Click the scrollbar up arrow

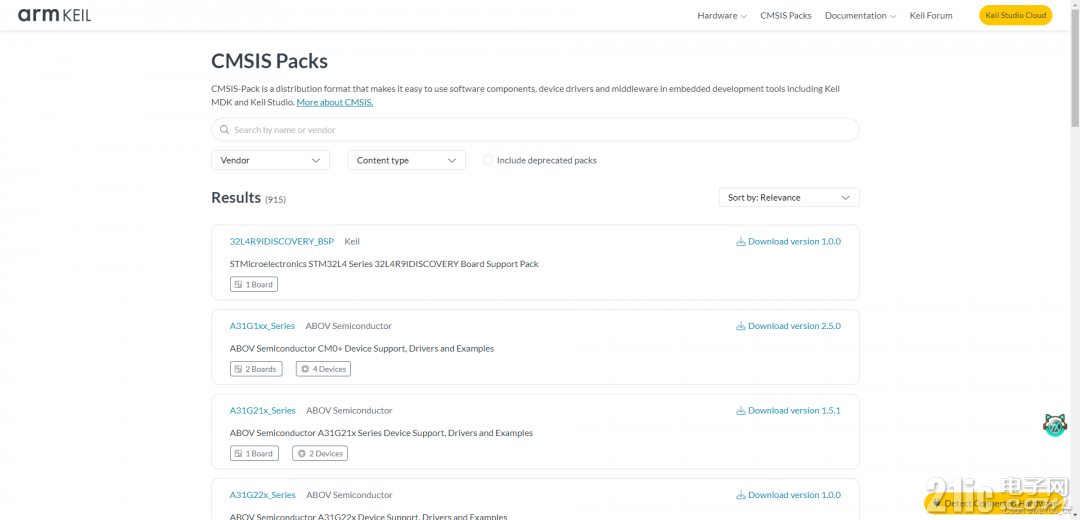pyautogui.click(x=1075, y=4)
